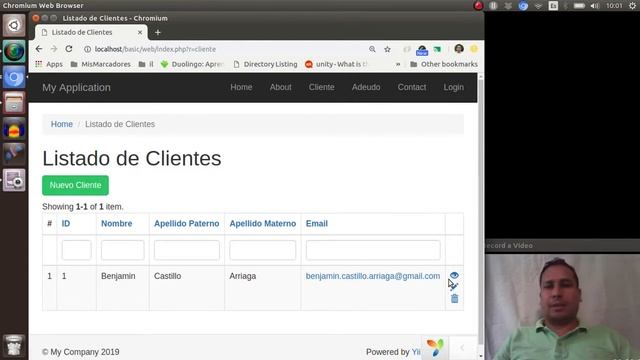Viewport: 640px width, 360px height.
Task: Open the benjamin.castillo.arriaga@gmail.com email link
Action: click(373, 276)
